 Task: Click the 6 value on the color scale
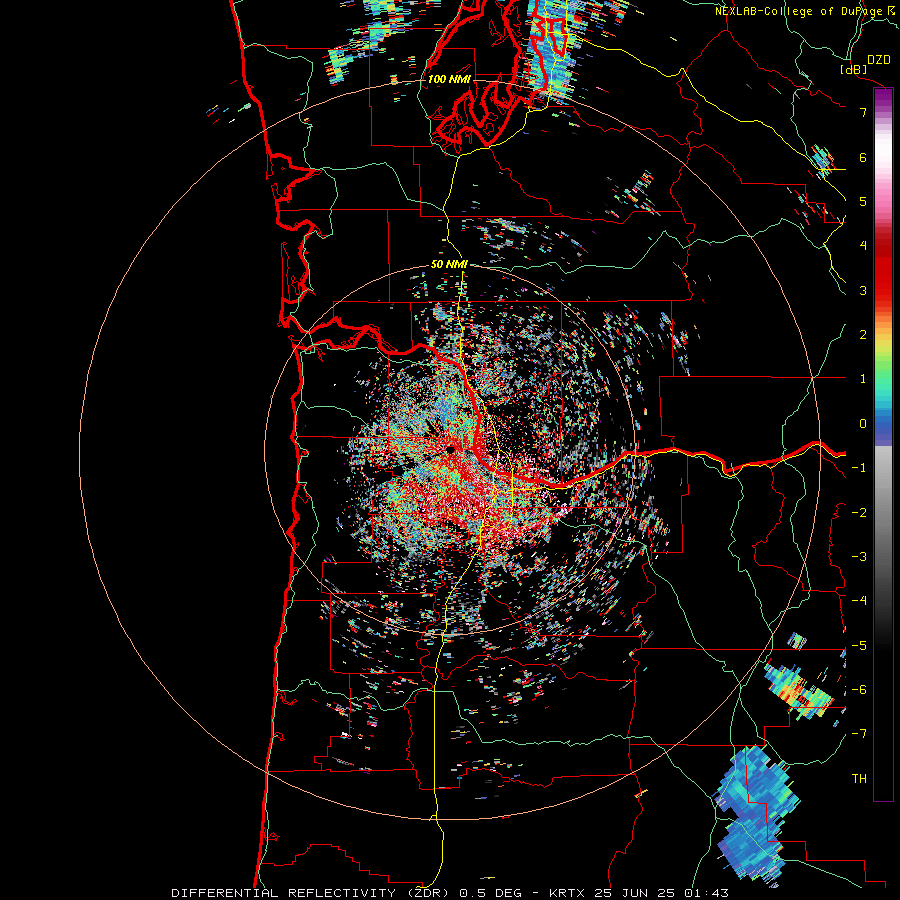[x=863, y=157]
